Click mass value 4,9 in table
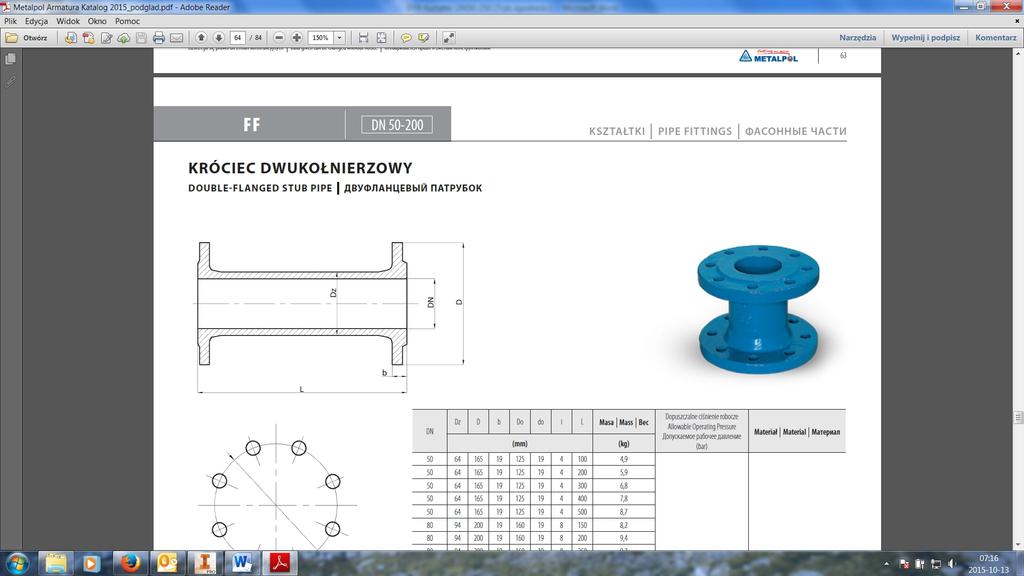 point(624,459)
